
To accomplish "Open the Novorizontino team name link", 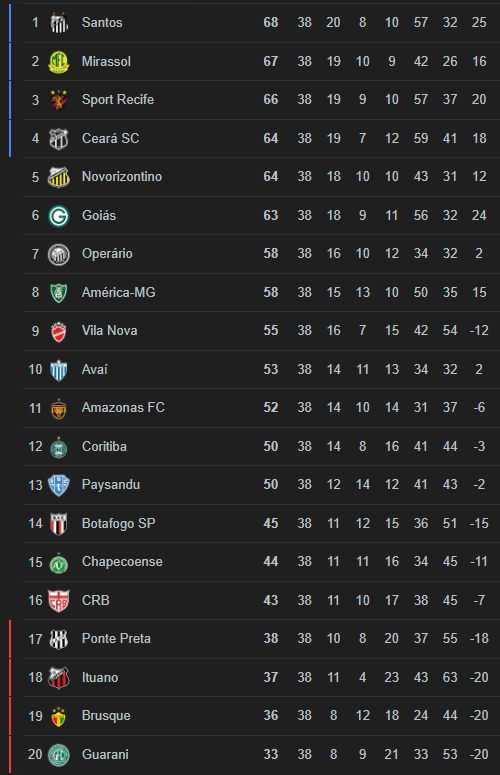I will [122, 177].
